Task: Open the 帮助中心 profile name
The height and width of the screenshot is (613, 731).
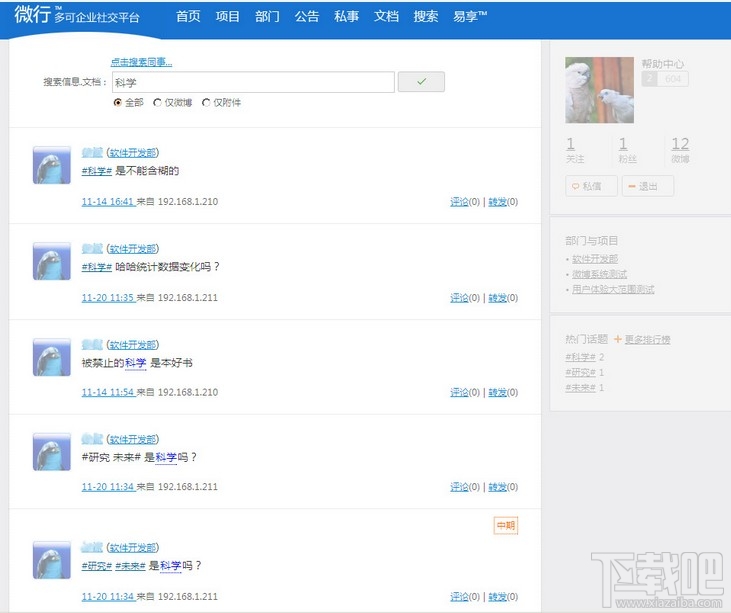Action: [x=662, y=64]
